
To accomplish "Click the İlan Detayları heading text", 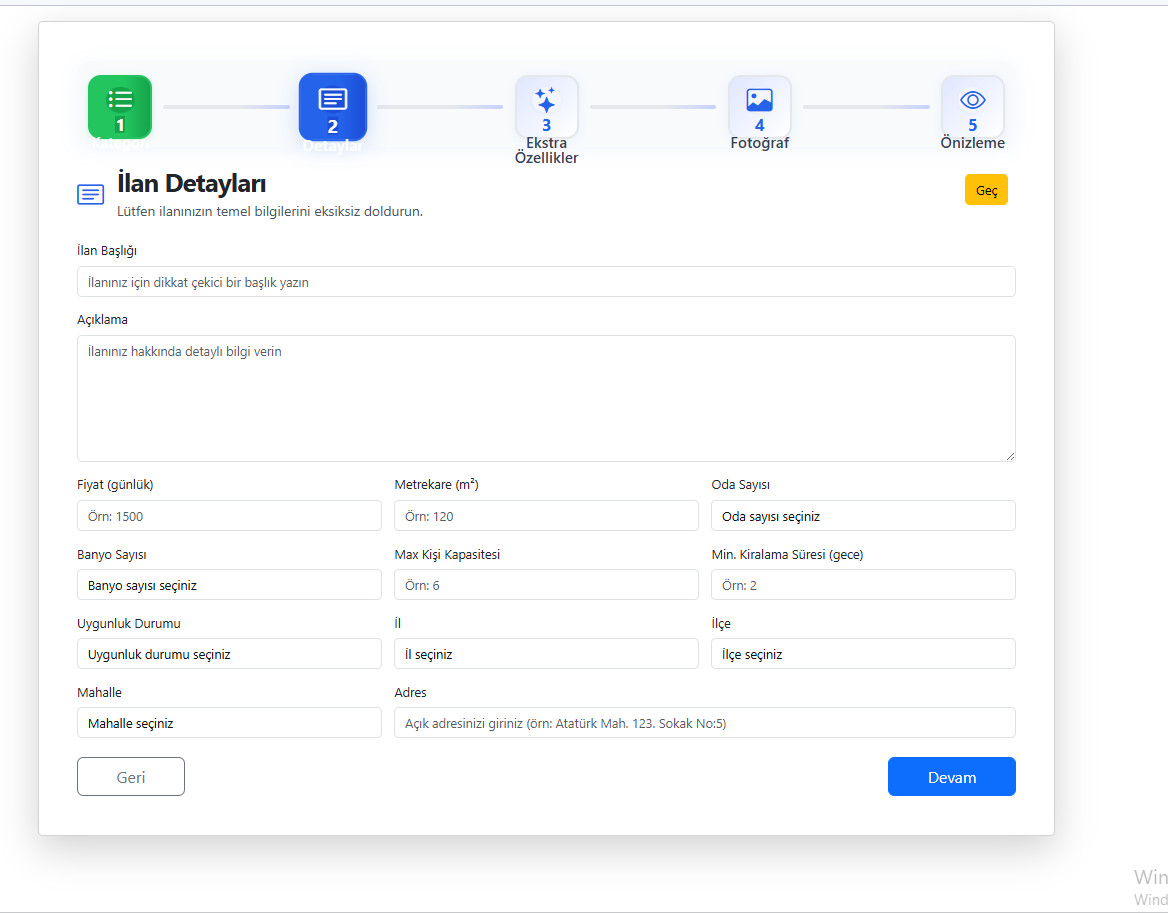I will (x=191, y=183).
